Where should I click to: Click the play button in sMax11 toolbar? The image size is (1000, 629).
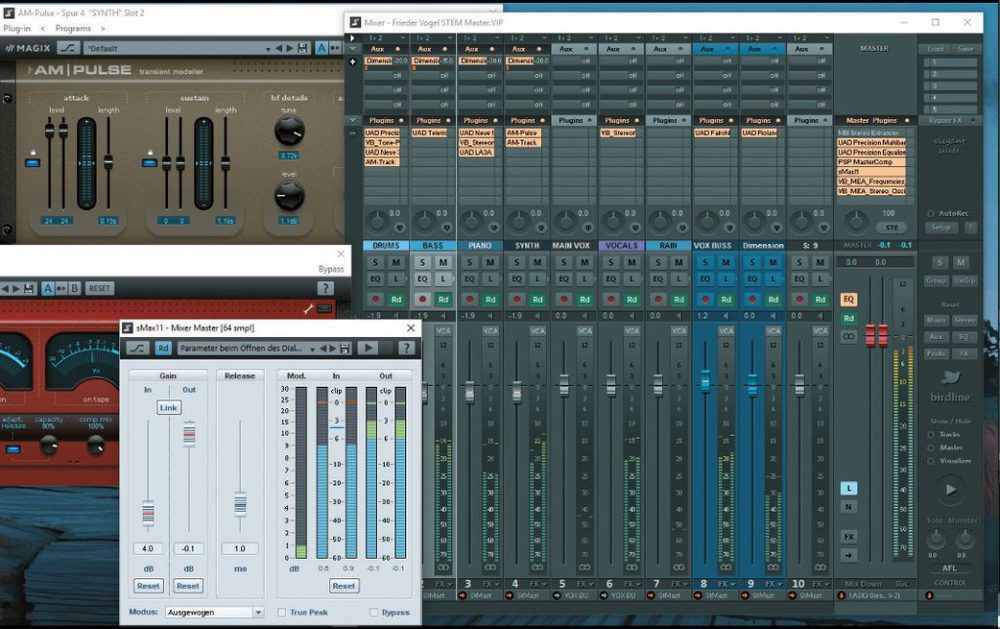pos(368,348)
